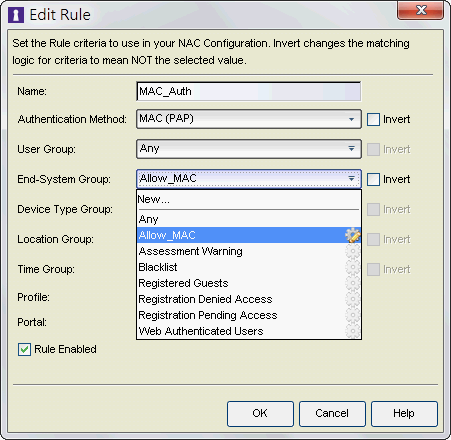Click the gear icon beside Registration Pending Access

click(353, 315)
